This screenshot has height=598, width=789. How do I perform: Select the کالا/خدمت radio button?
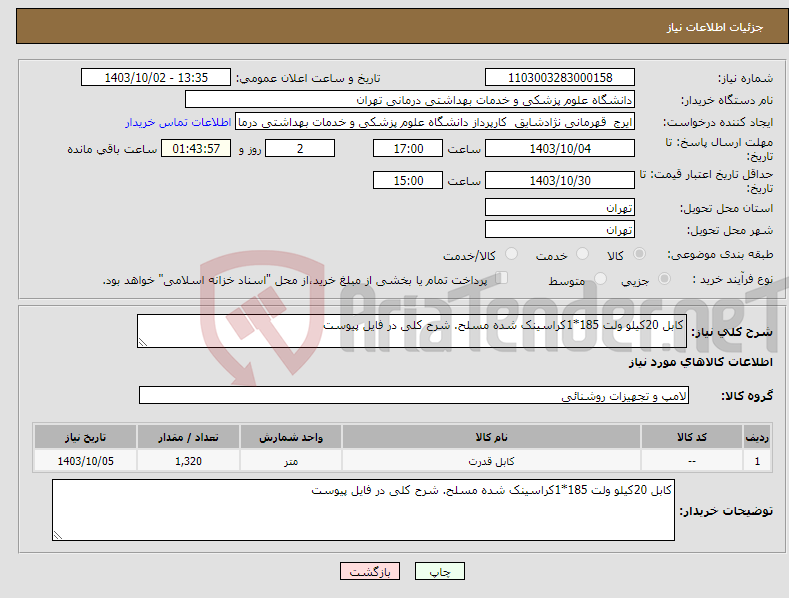pyautogui.click(x=511, y=254)
